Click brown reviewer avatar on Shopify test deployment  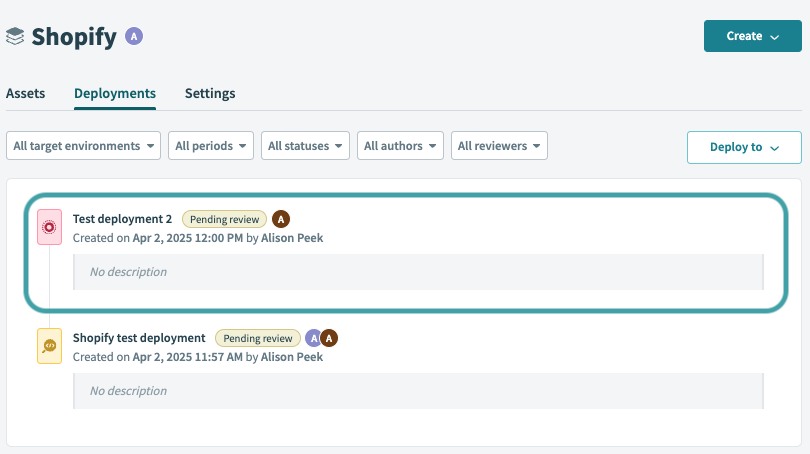(328, 338)
